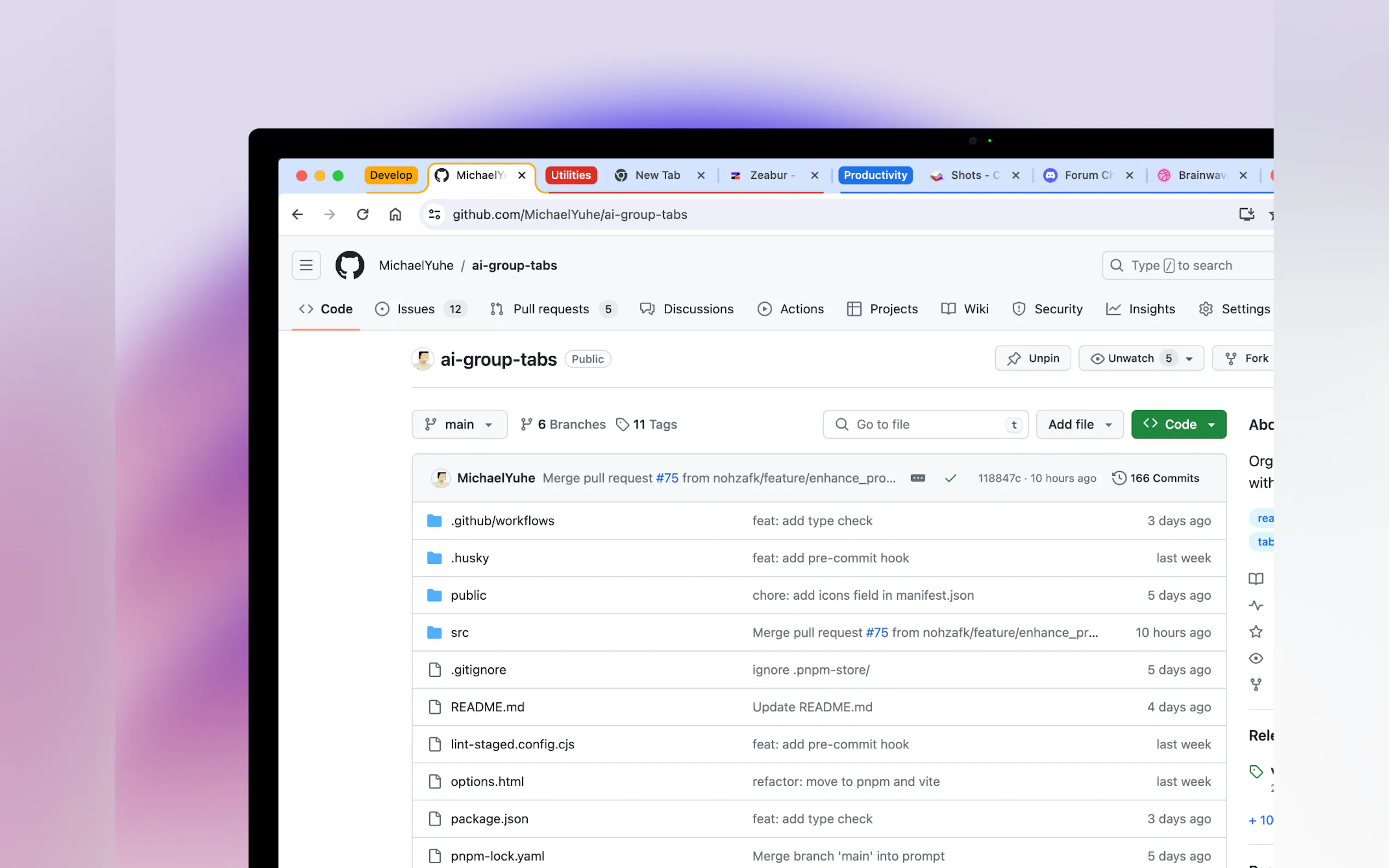Screen dimensions: 1389x868
Task: Click the green release tag icon
Action: click(x=1256, y=772)
